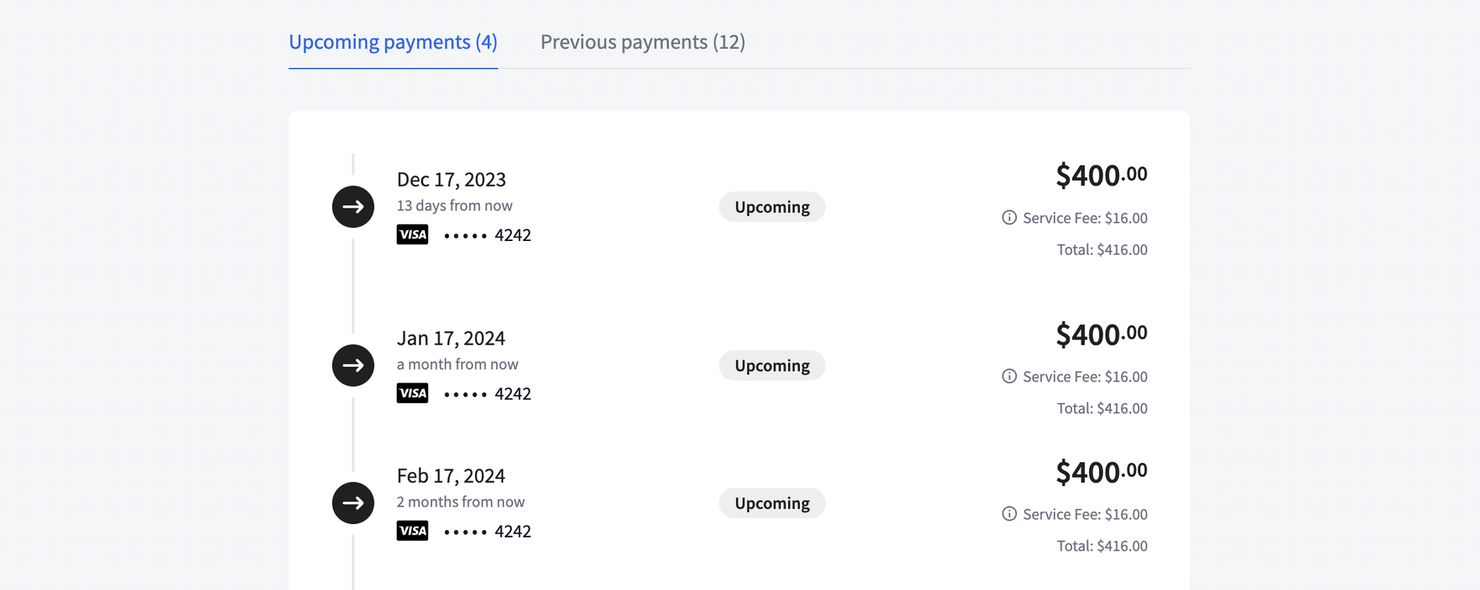Select the Upcoming payments (4) tab

coord(393,42)
